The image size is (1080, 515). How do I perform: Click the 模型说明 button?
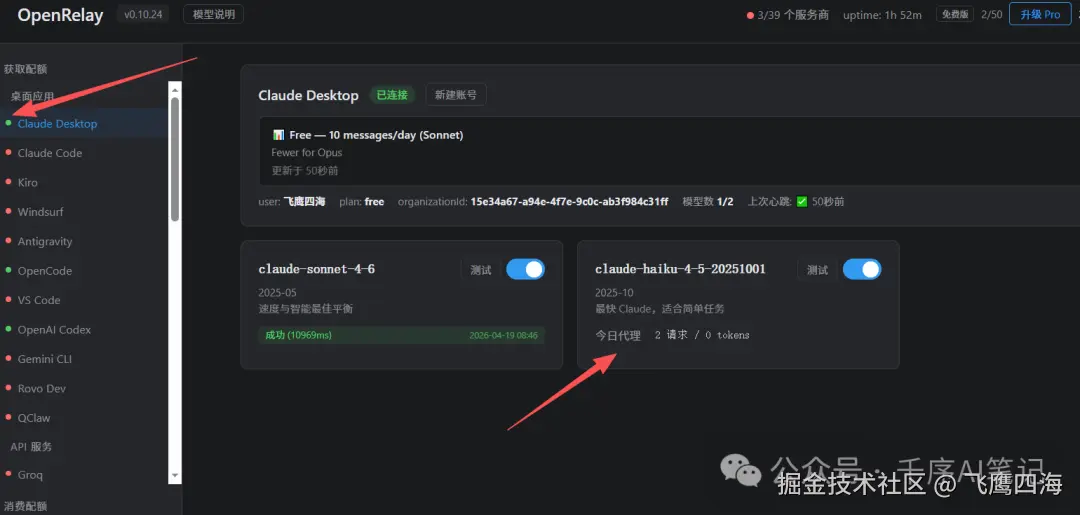pos(214,14)
